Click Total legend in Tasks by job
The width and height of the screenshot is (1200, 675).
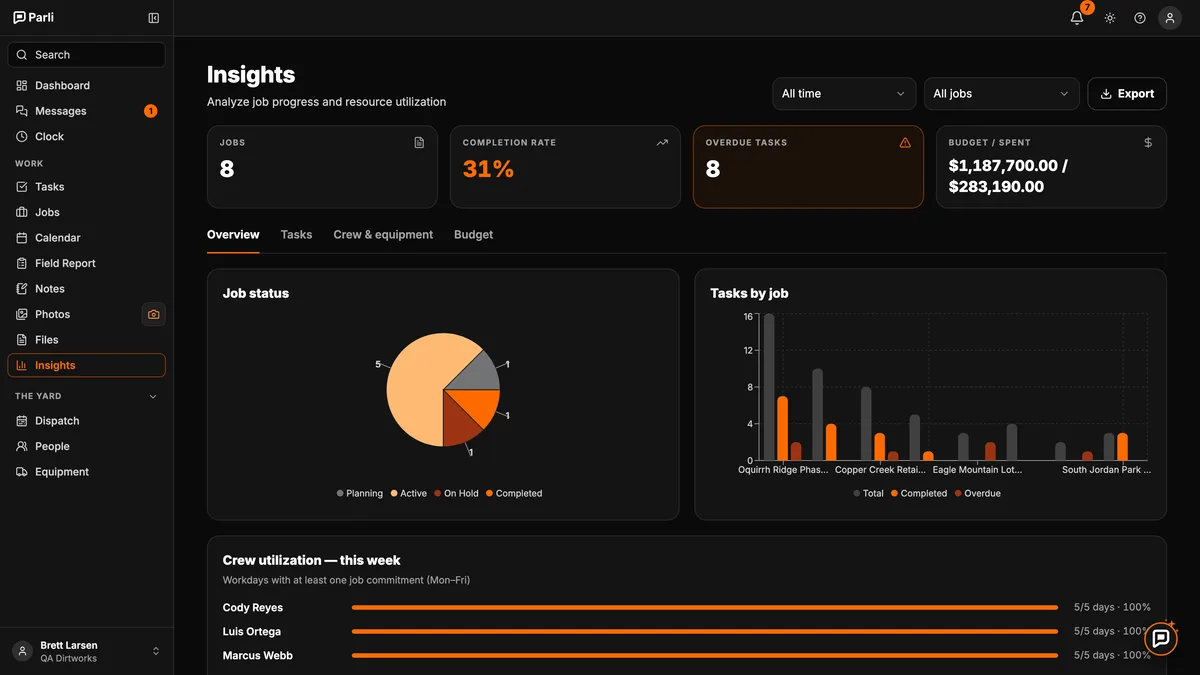coord(868,493)
